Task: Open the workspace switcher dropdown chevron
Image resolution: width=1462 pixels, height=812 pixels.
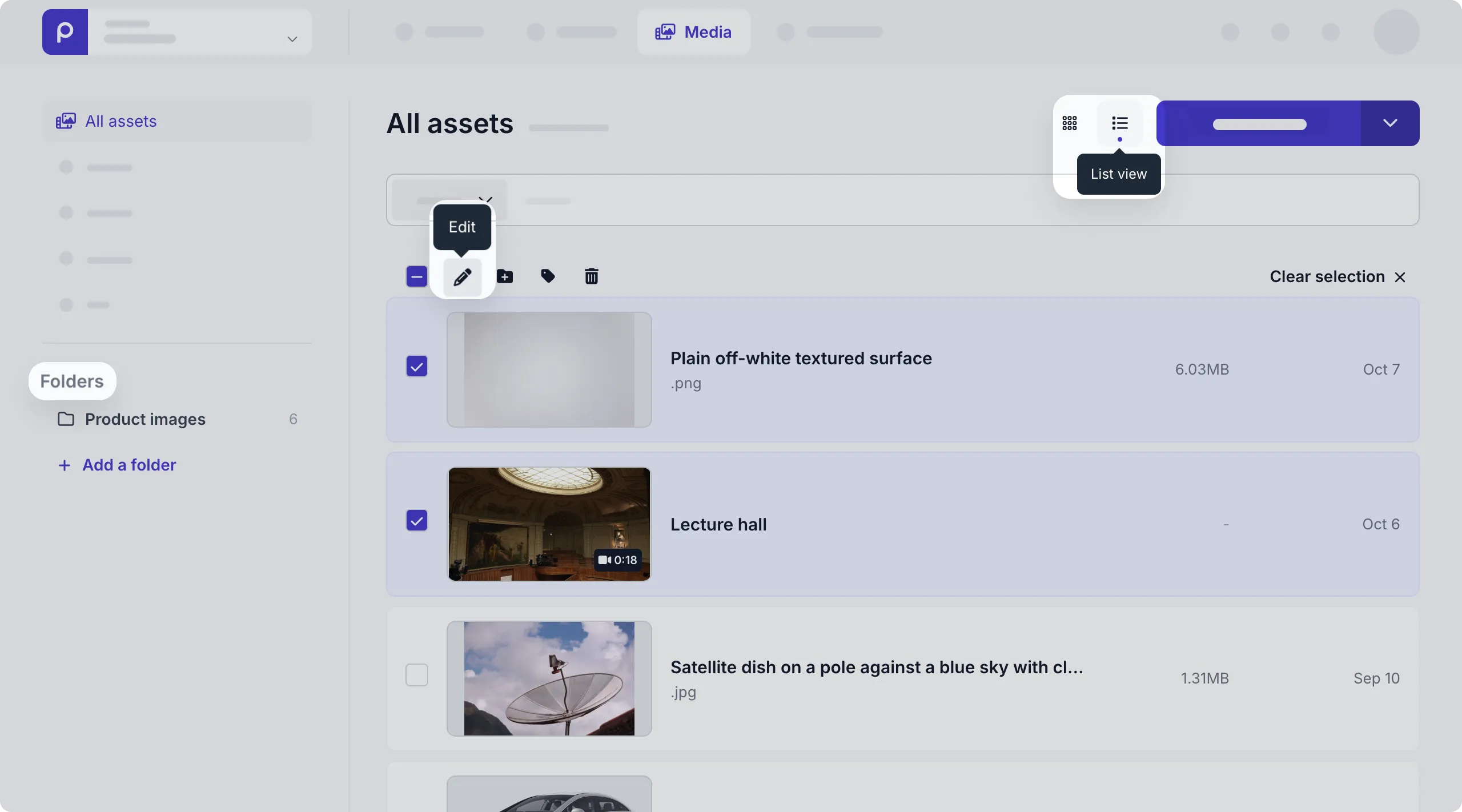Action: tap(292, 39)
